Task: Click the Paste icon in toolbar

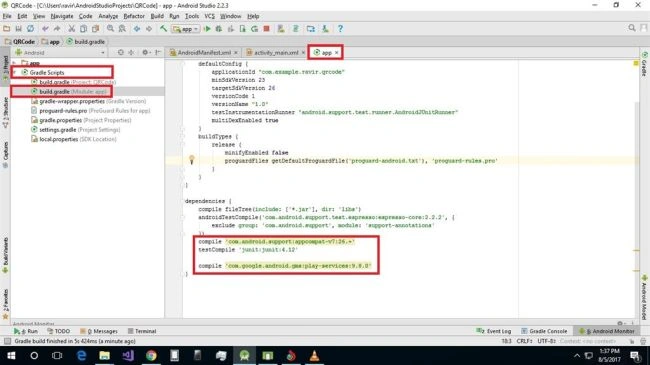Action: (95, 29)
